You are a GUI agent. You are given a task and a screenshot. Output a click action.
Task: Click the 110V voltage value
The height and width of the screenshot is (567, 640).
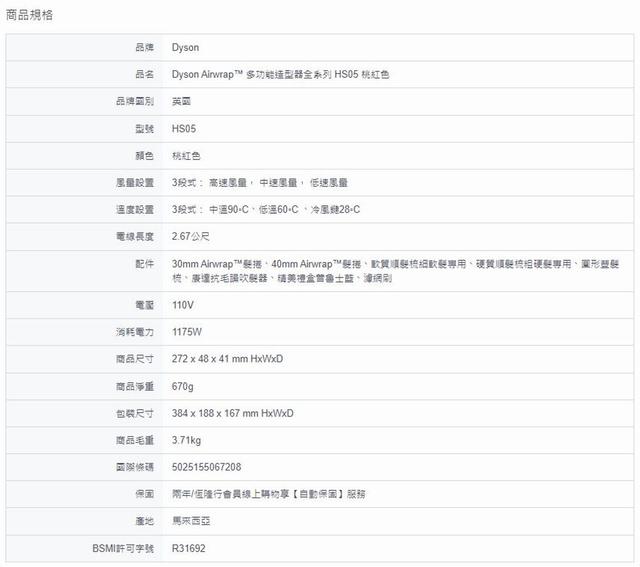click(183, 304)
